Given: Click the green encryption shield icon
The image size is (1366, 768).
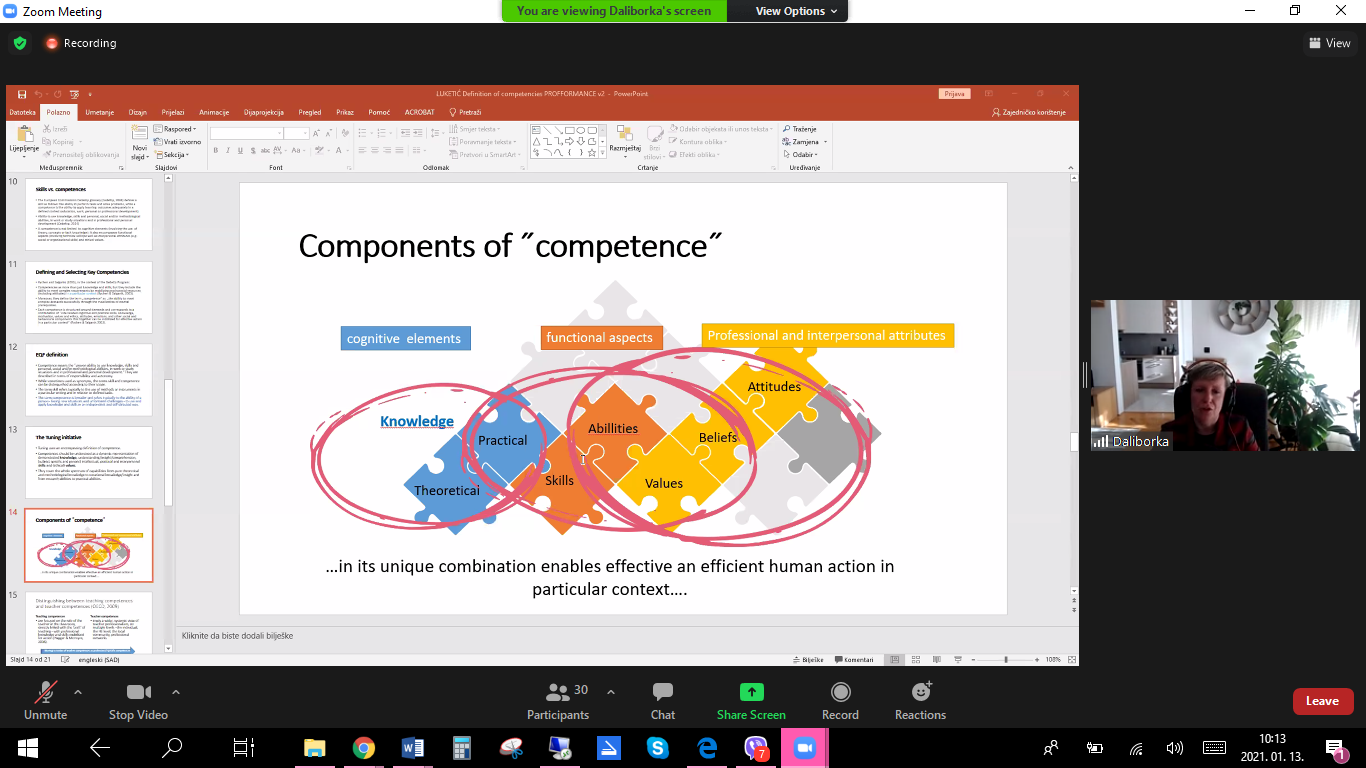Looking at the screenshot, I should (19, 43).
